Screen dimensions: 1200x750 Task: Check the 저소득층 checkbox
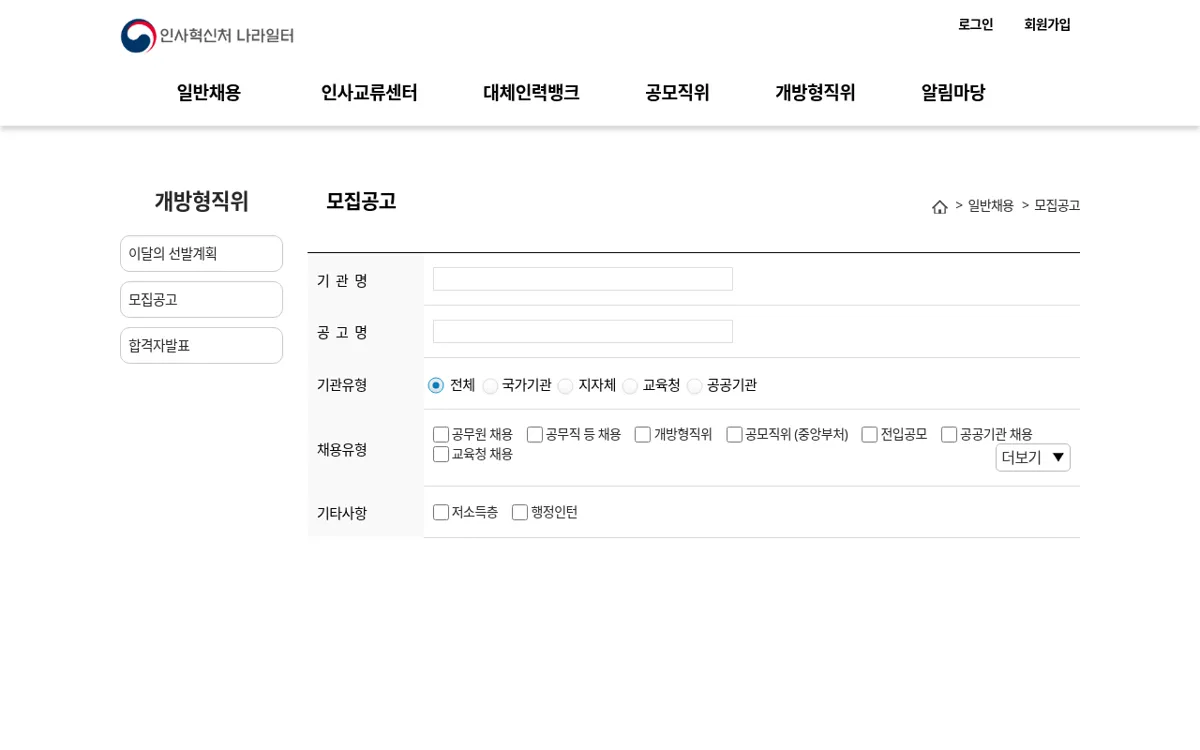tap(441, 513)
